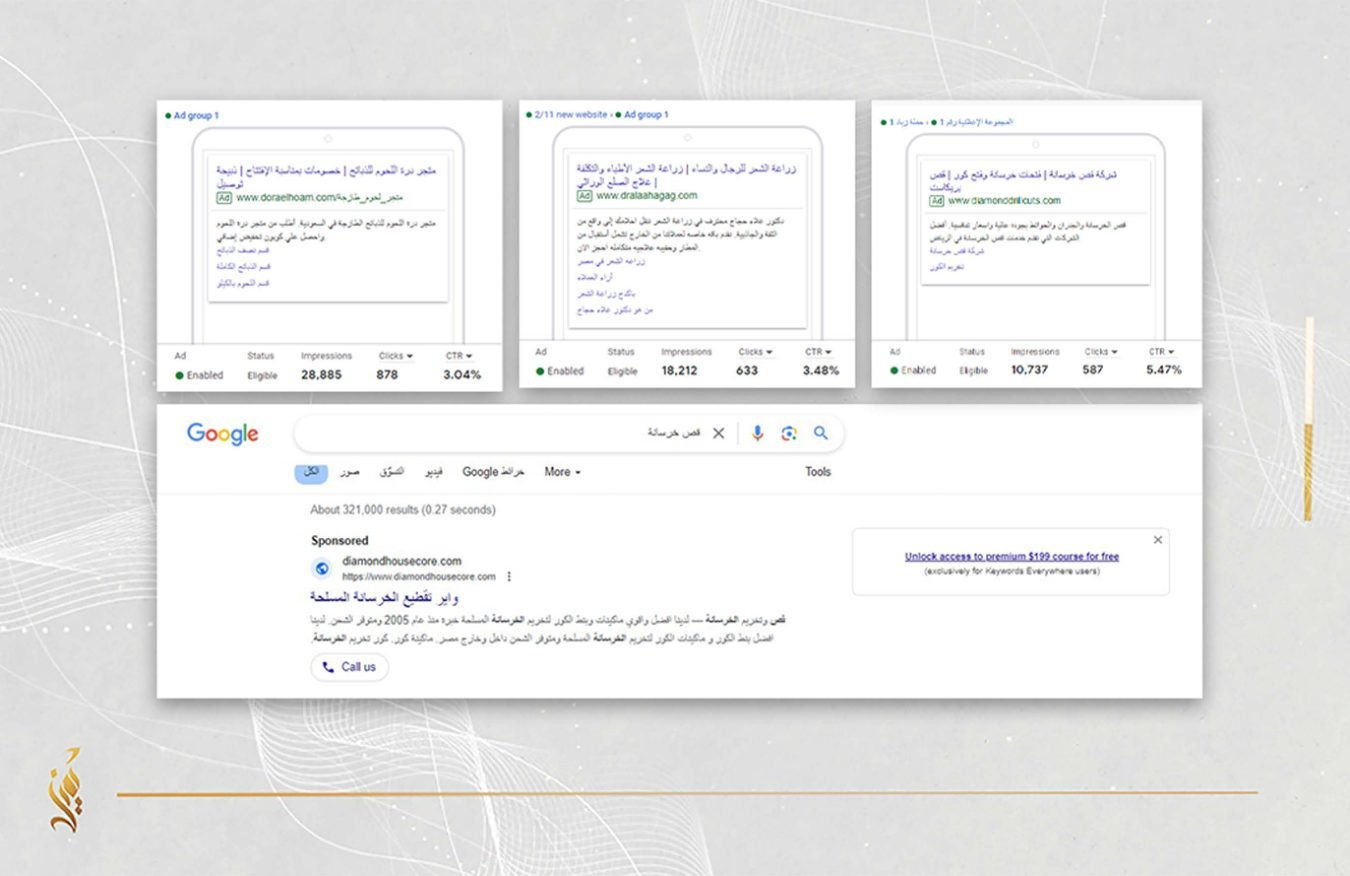The width and height of the screenshot is (1350, 876).
Task: Open the Tools search options
Action: click(x=818, y=472)
